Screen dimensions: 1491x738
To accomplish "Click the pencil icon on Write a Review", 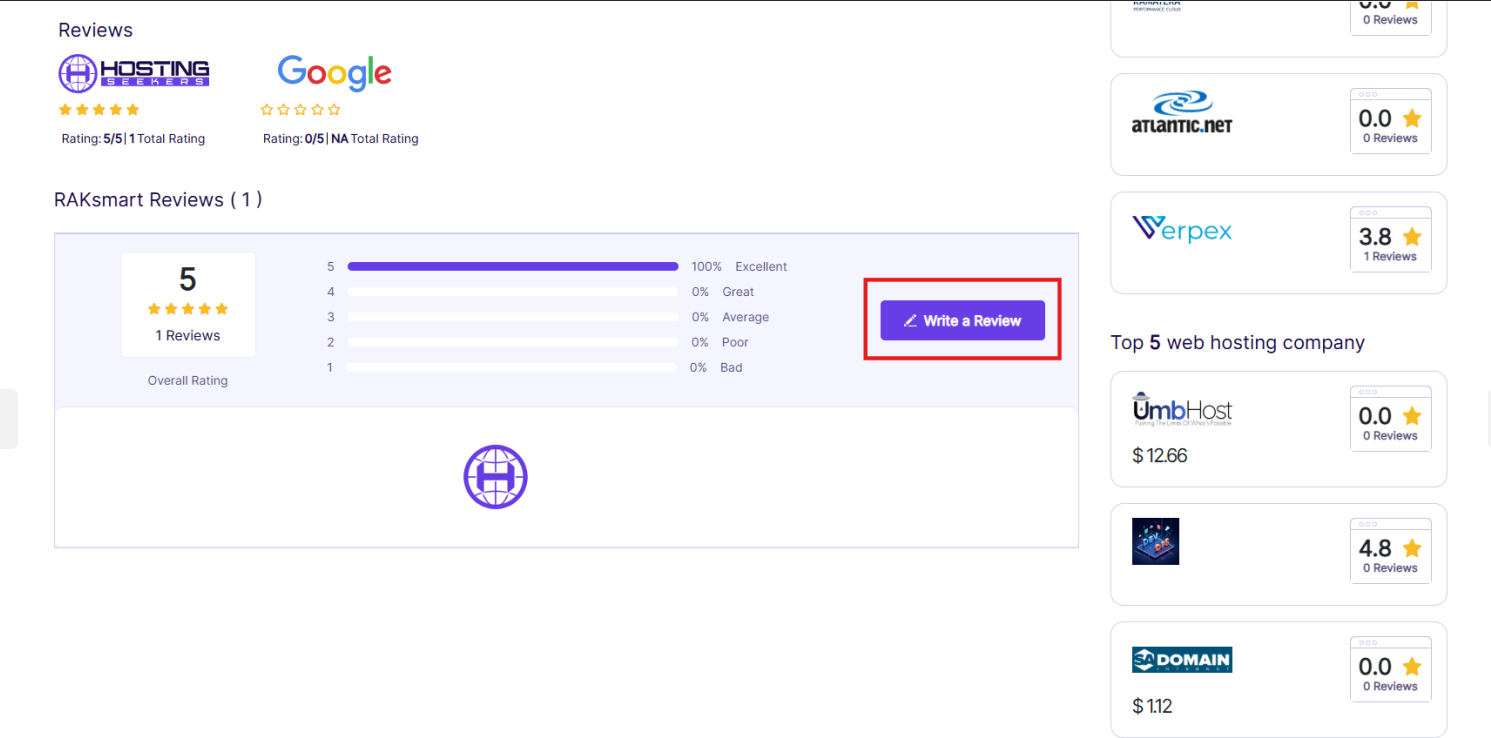I will (910, 321).
